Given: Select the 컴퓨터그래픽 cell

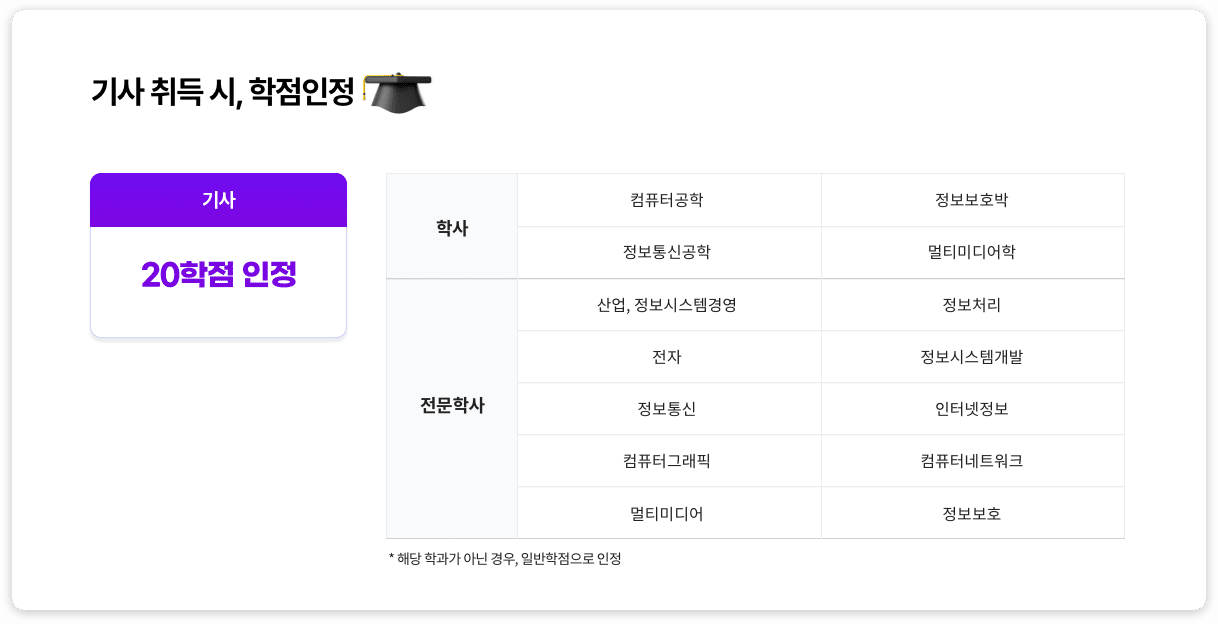Looking at the screenshot, I should point(667,461).
